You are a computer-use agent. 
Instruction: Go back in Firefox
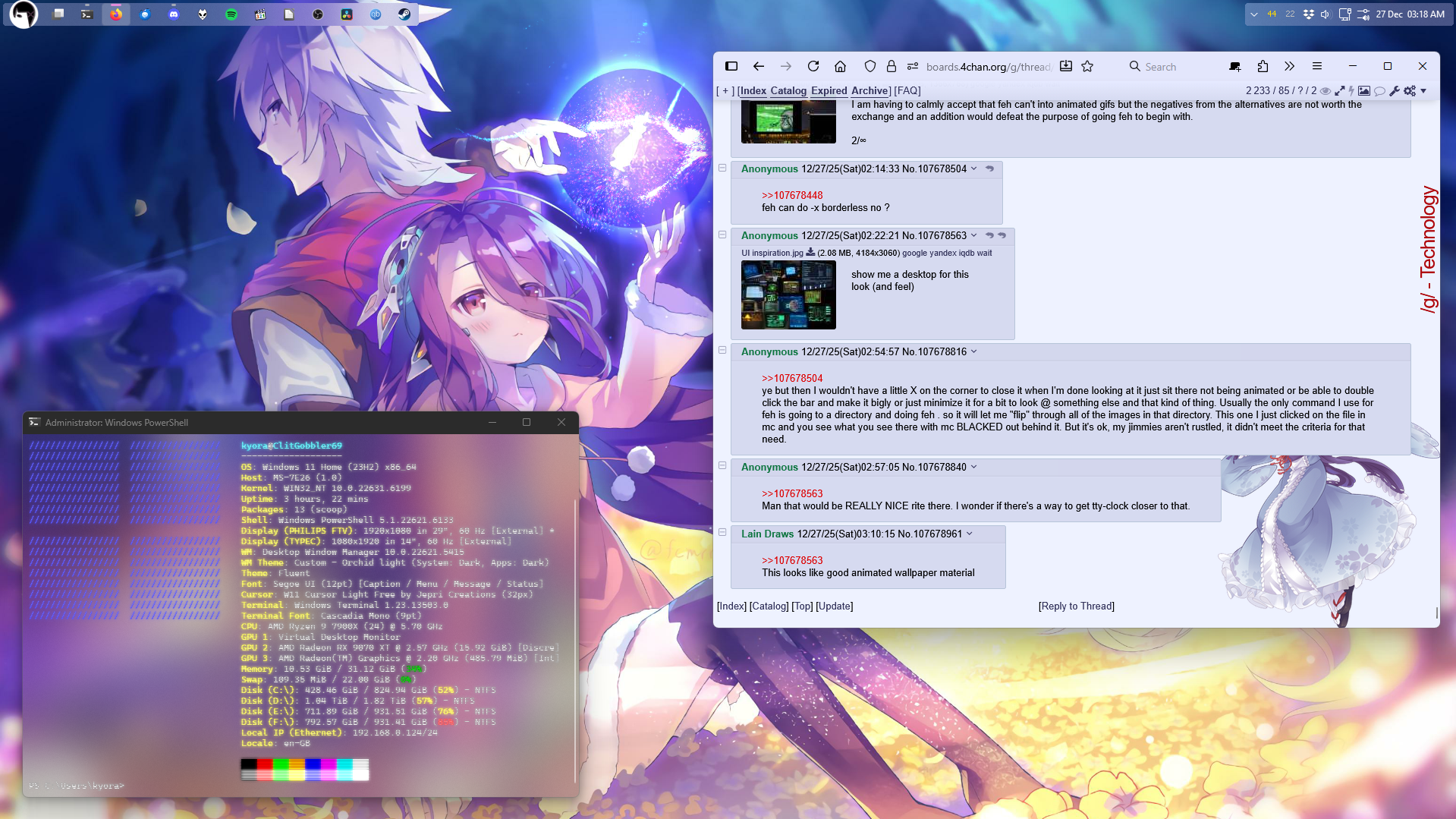tap(759, 67)
